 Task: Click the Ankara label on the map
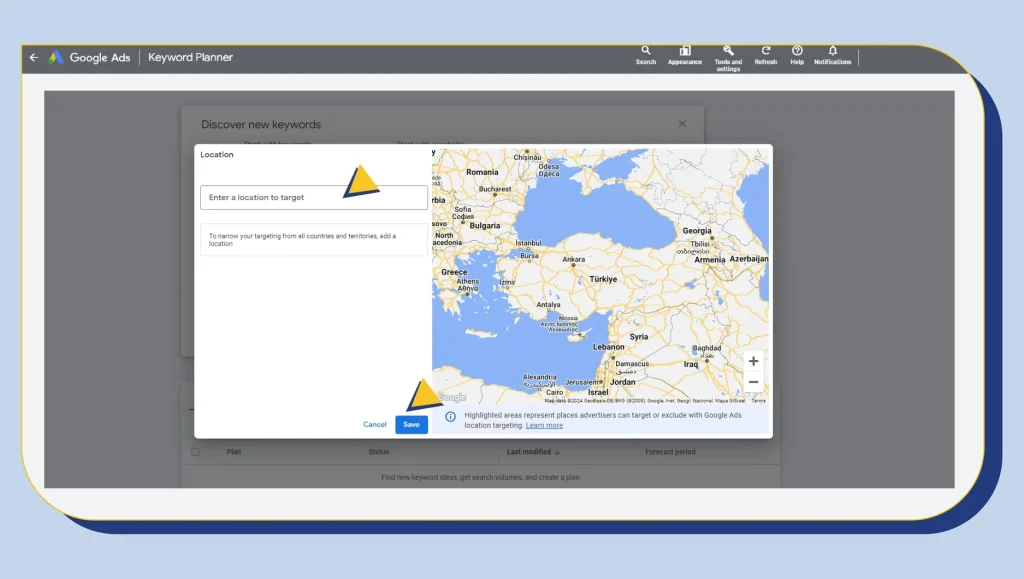[573, 260]
